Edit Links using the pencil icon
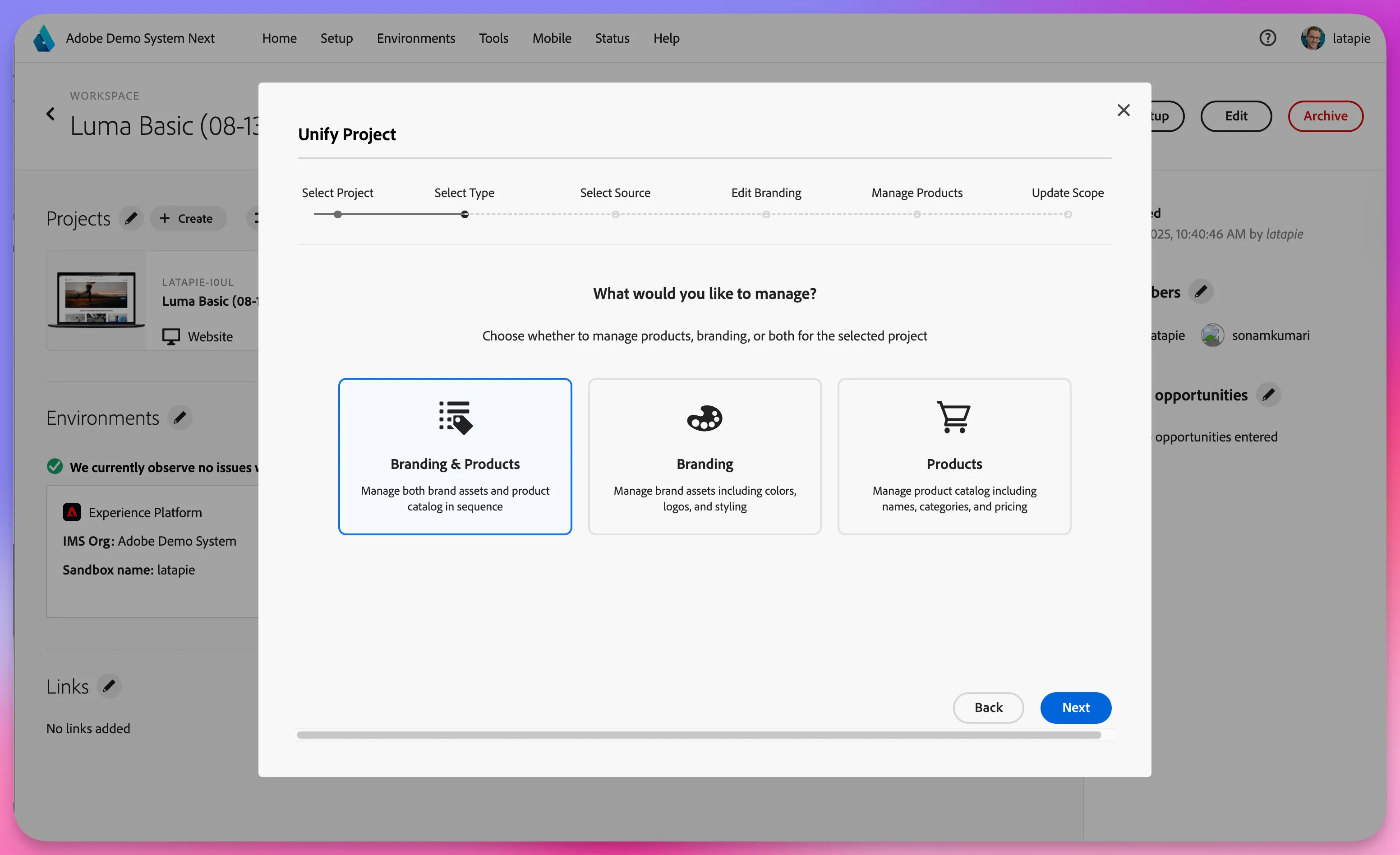1400x855 pixels. pos(109,686)
